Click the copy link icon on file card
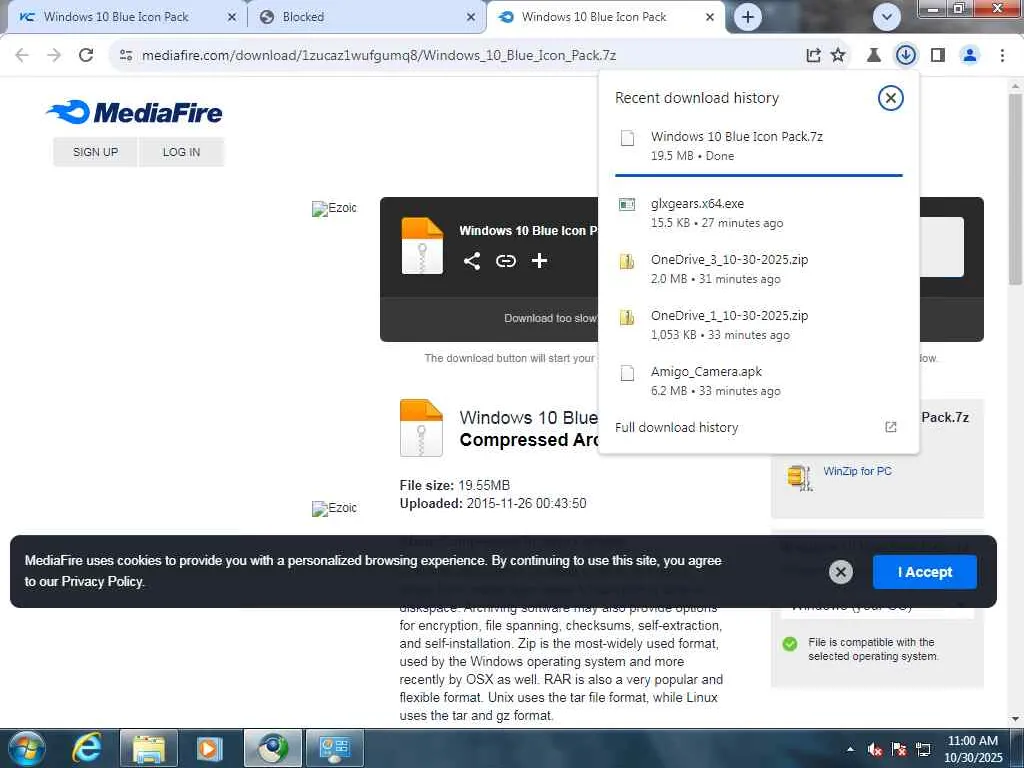The image size is (1024, 768). click(505, 261)
